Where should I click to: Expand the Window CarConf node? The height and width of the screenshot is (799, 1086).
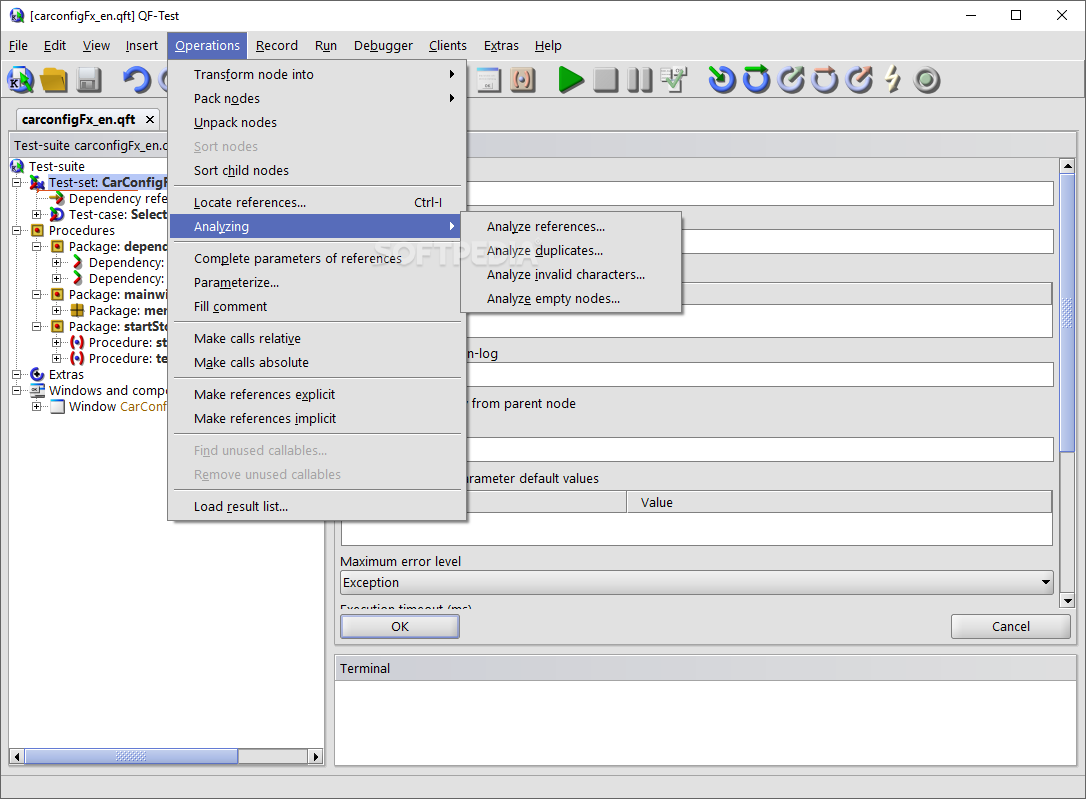37,406
